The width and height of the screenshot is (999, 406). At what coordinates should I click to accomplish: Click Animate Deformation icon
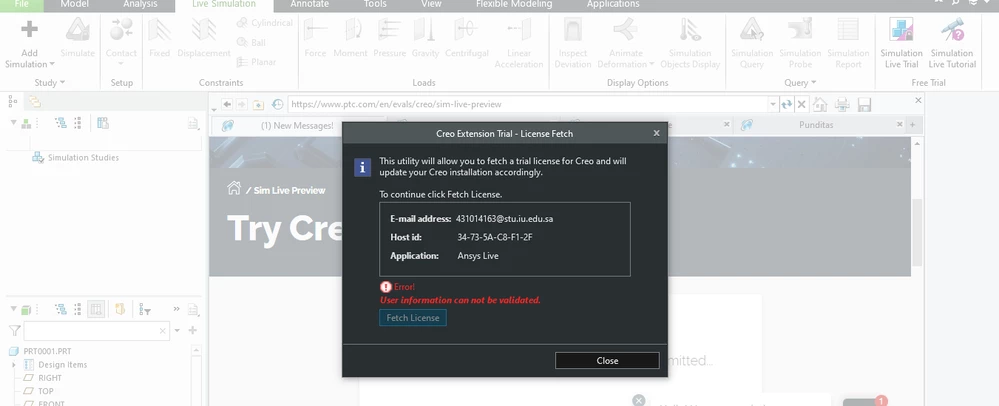coord(625,29)
